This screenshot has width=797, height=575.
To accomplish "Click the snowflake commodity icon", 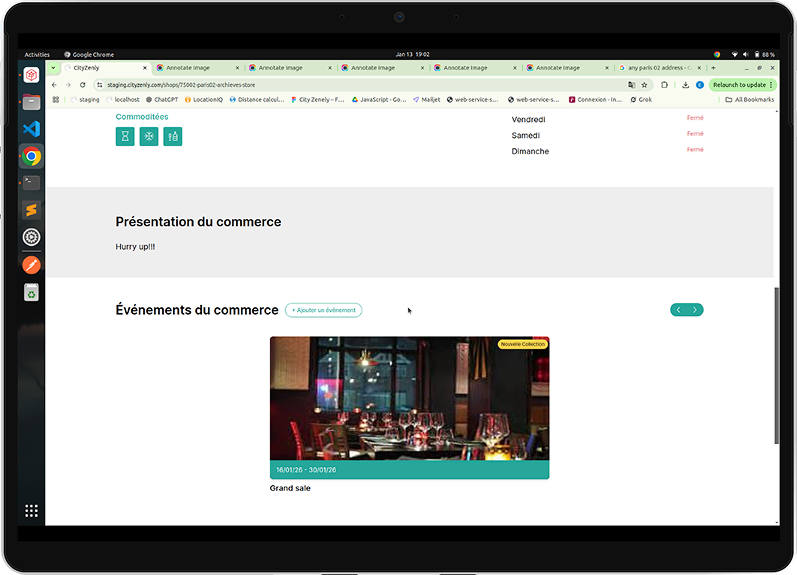I will coord(149,136).
